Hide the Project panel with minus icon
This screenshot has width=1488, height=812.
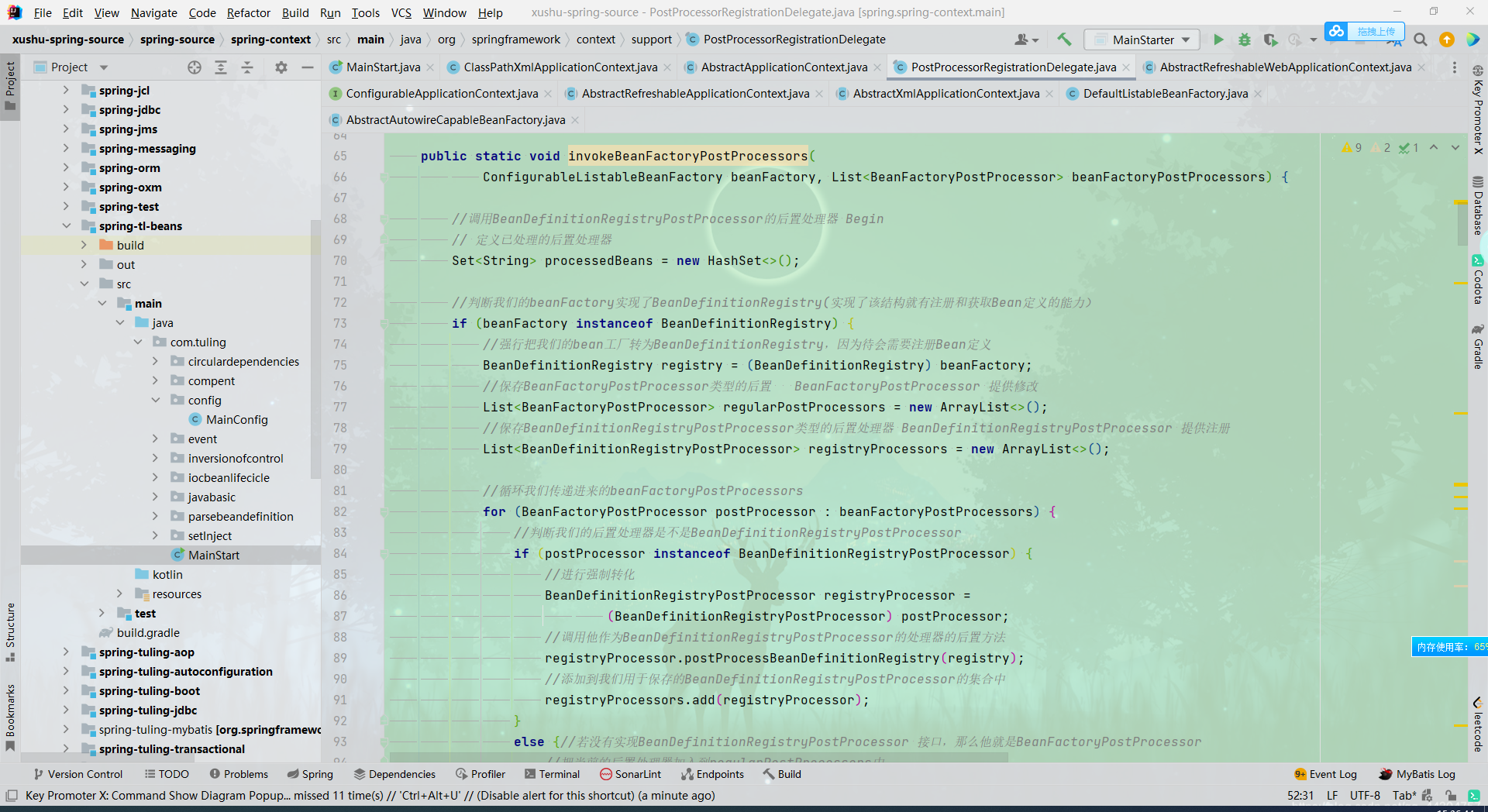point(308,67)
